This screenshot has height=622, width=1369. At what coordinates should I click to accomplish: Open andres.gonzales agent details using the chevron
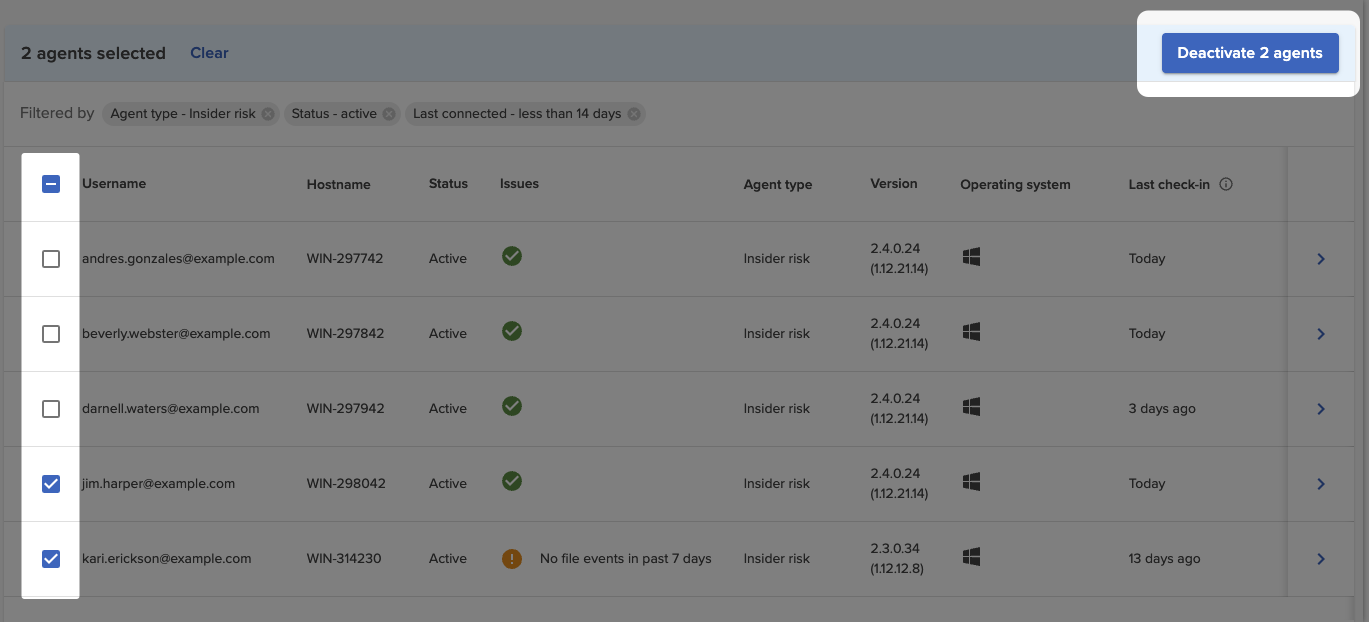1320,258
